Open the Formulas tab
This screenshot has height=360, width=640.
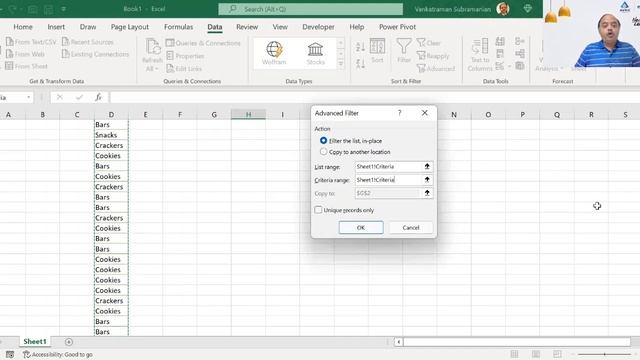[178, 27]
